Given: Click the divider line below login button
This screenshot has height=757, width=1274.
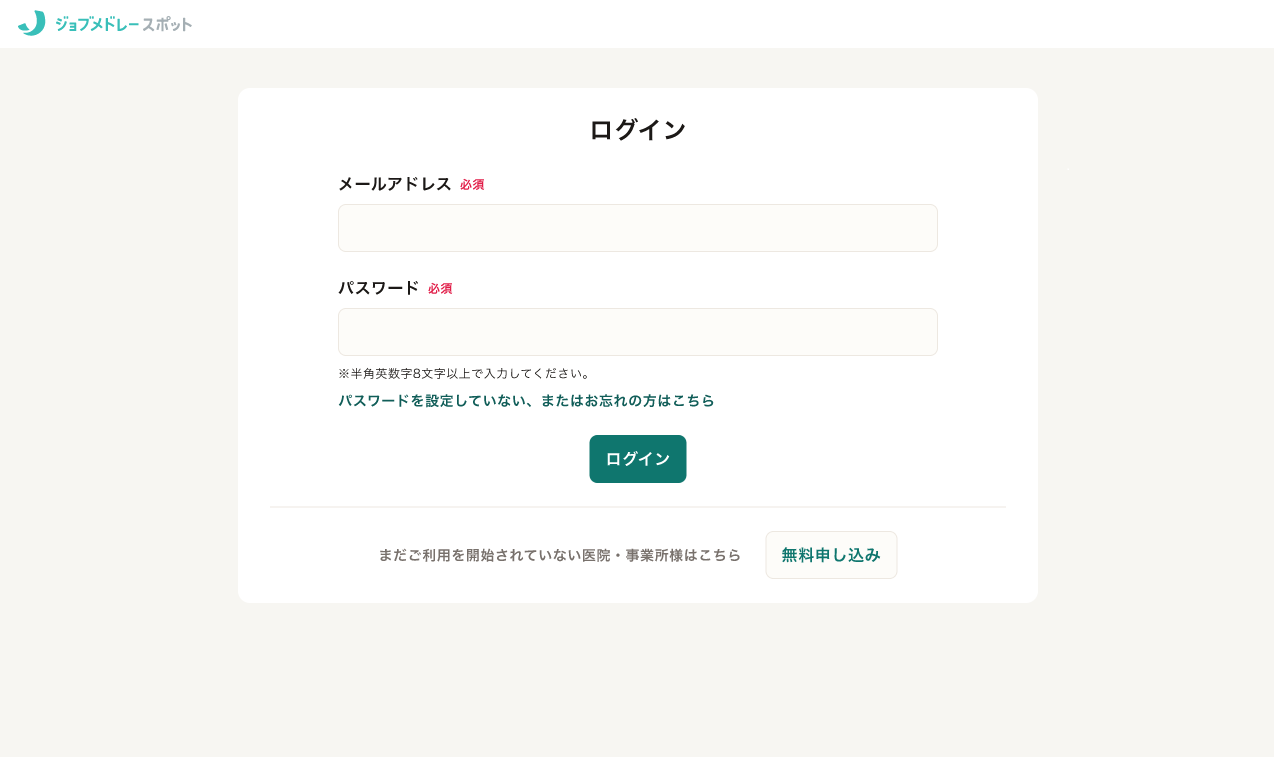Looking at the screenshot, I should [x=638, y=507].
